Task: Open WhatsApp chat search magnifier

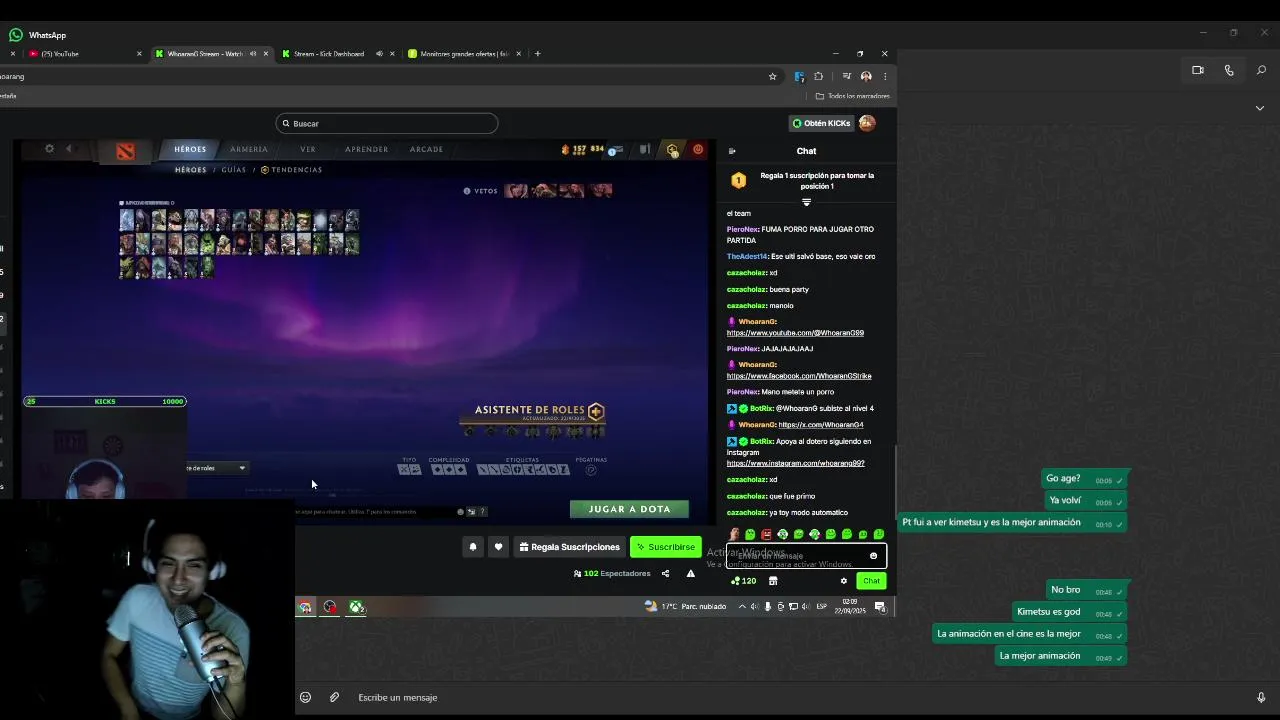Action: 1261,70
